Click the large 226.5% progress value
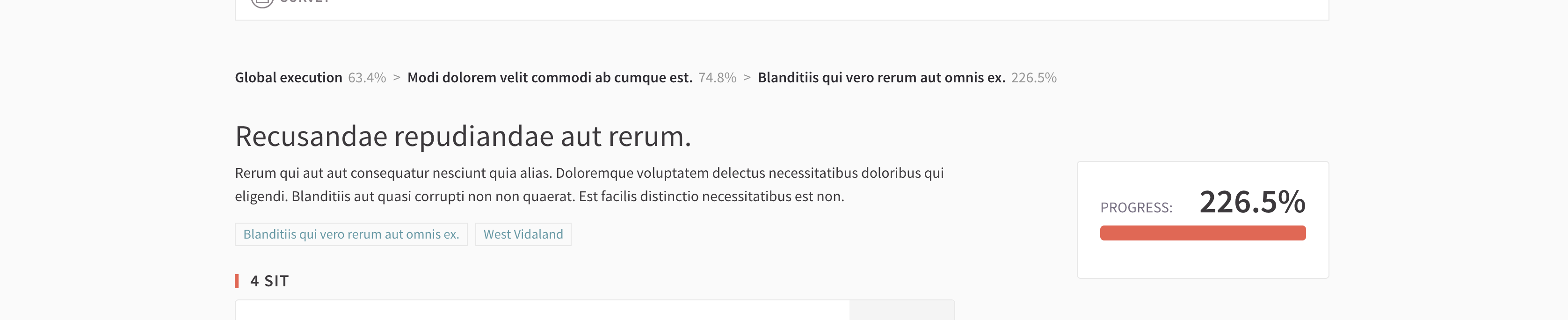Screen dimensions: 1568x320 point(1252,202)
